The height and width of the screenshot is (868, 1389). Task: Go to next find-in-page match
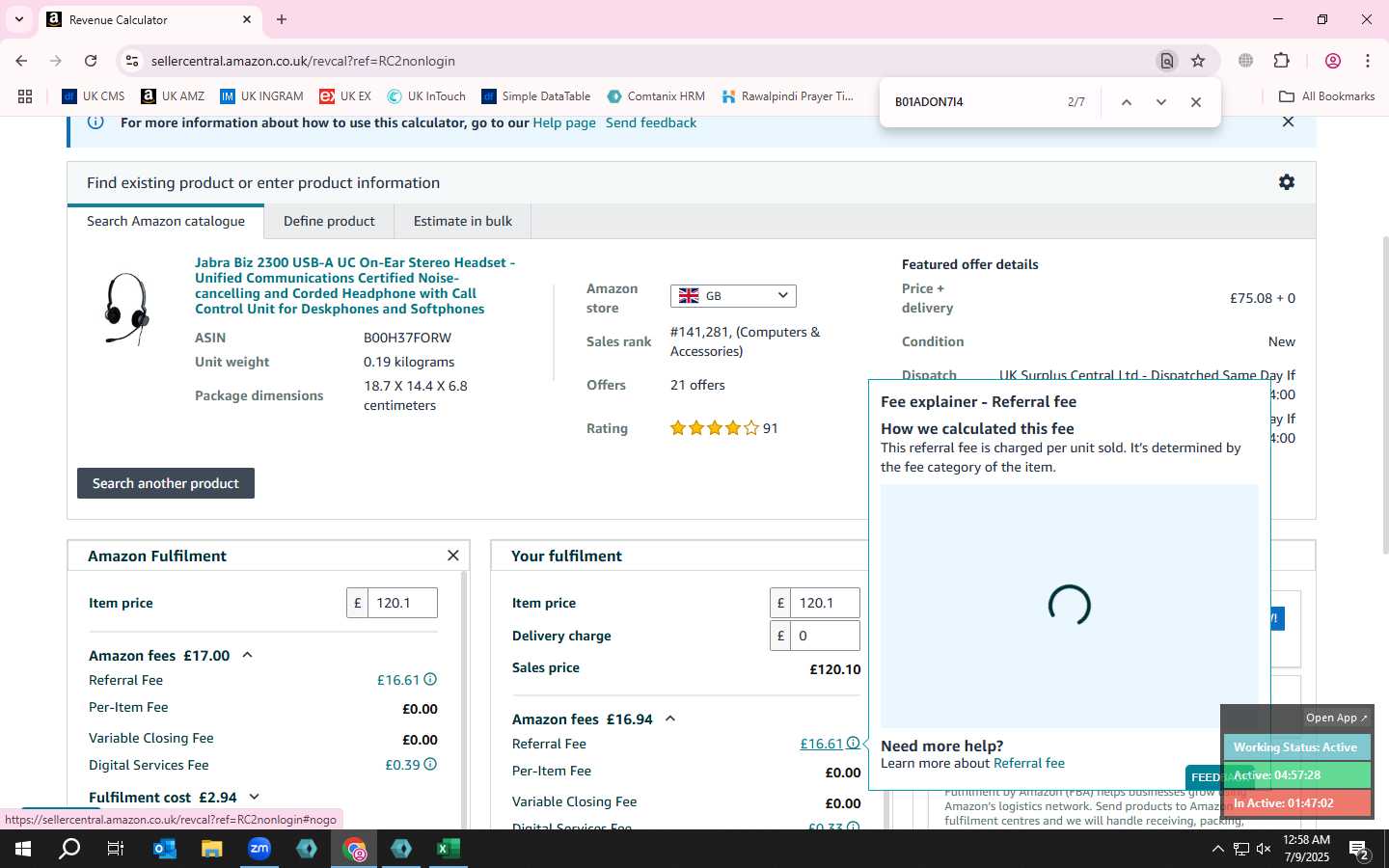point(1161,102)
